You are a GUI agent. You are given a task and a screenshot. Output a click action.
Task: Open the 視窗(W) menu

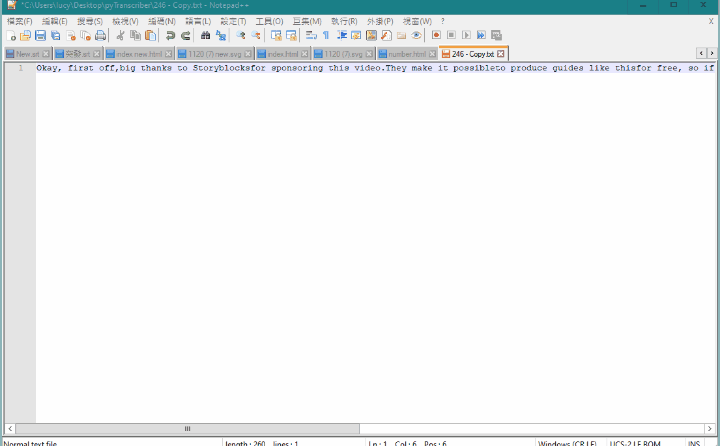417,21
